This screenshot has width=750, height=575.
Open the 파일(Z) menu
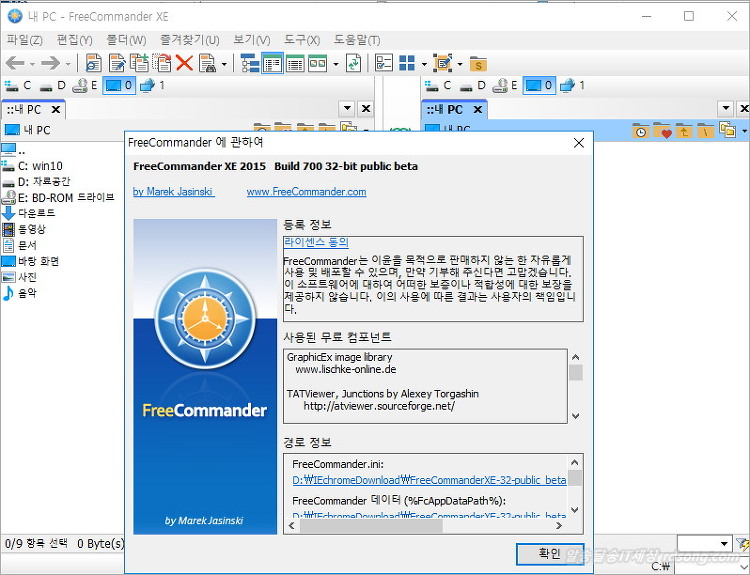[24, 40]
